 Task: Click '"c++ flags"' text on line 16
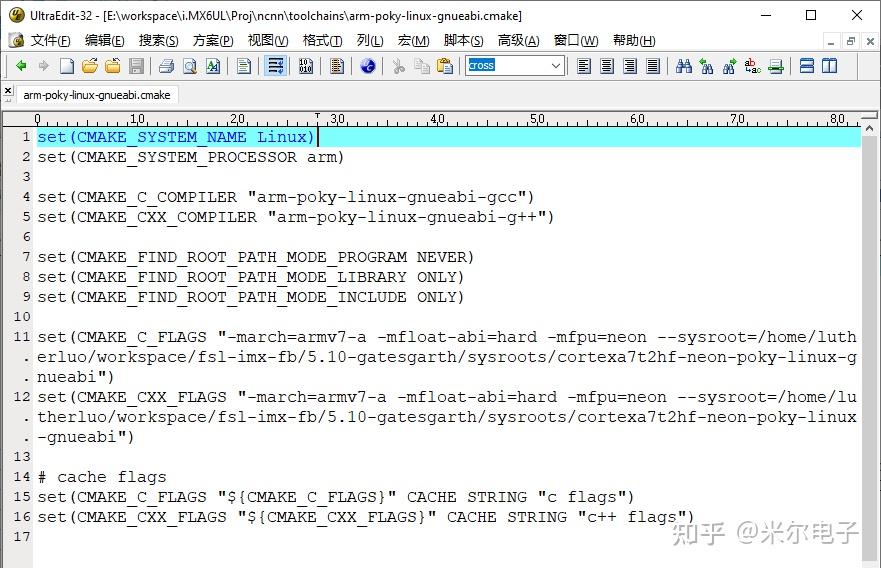click(633, 517)
